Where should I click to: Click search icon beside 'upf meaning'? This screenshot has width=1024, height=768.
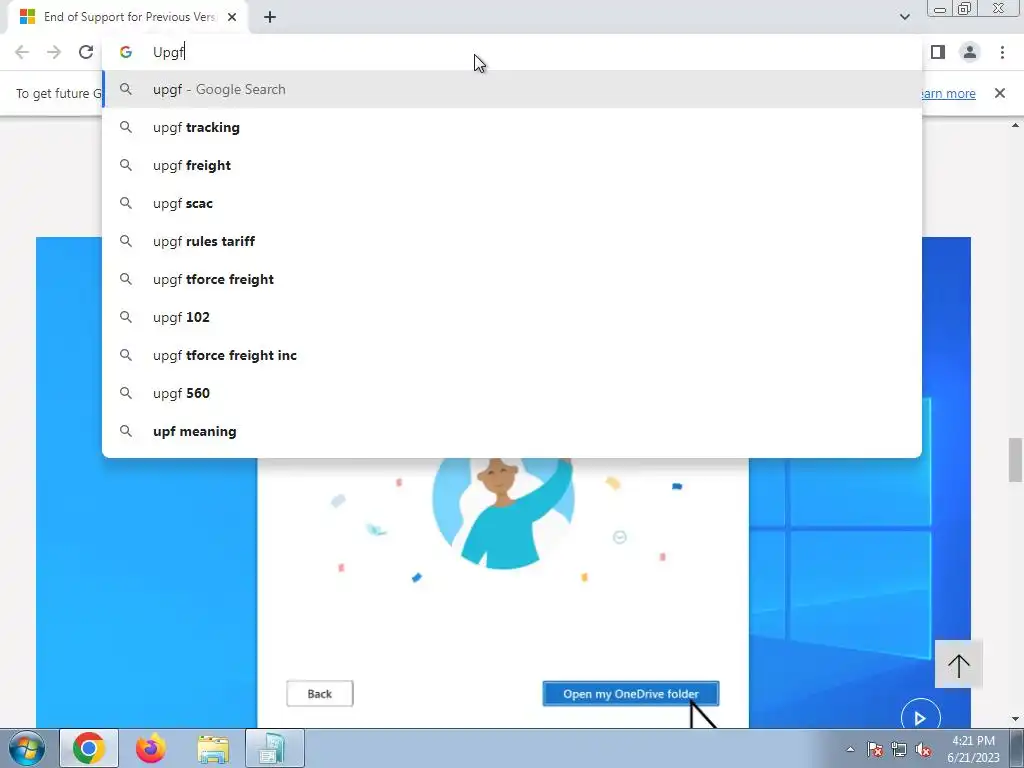[125, 431]
